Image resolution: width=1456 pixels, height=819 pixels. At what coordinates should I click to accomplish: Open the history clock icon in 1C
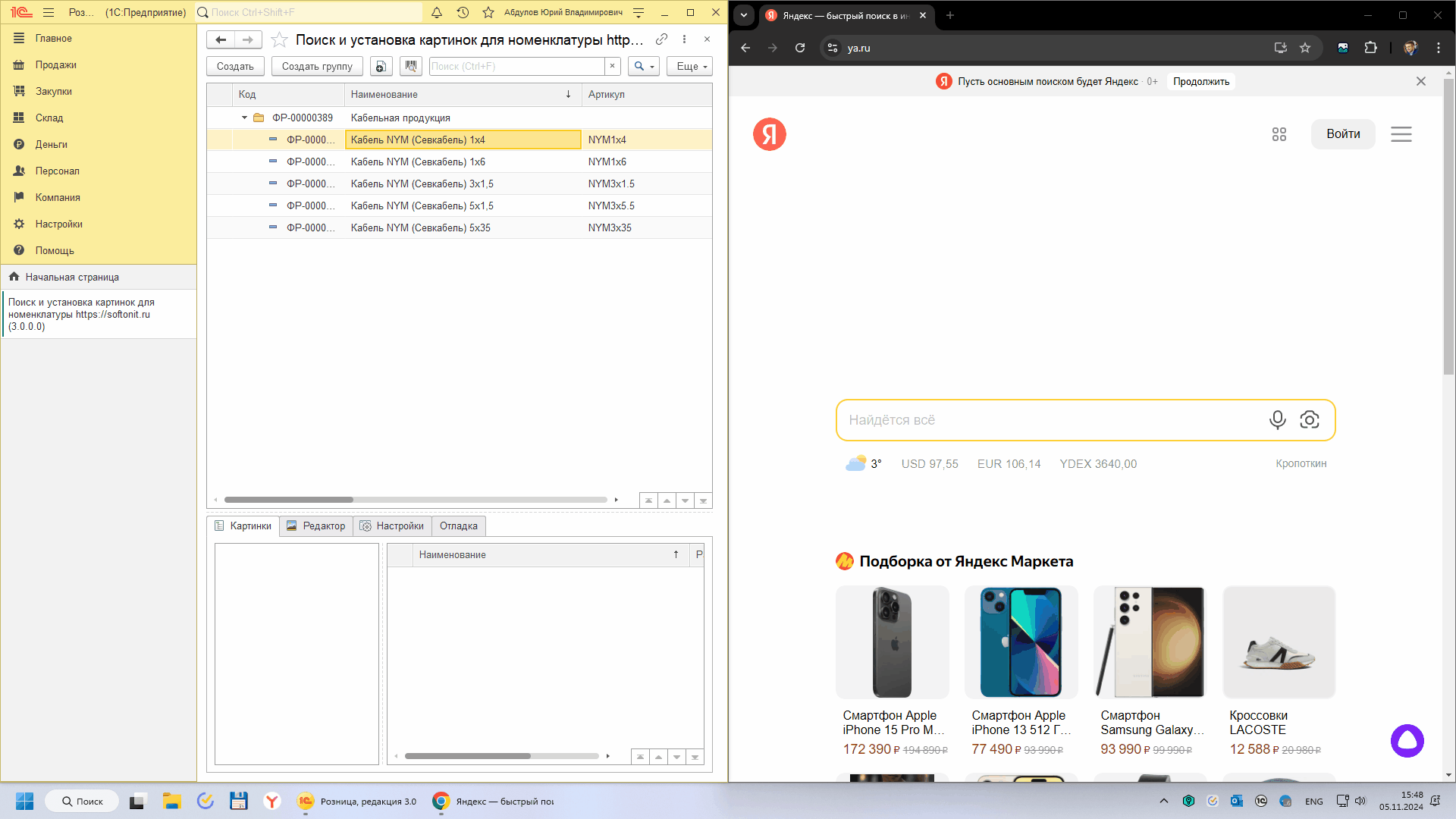click(463, 12)
